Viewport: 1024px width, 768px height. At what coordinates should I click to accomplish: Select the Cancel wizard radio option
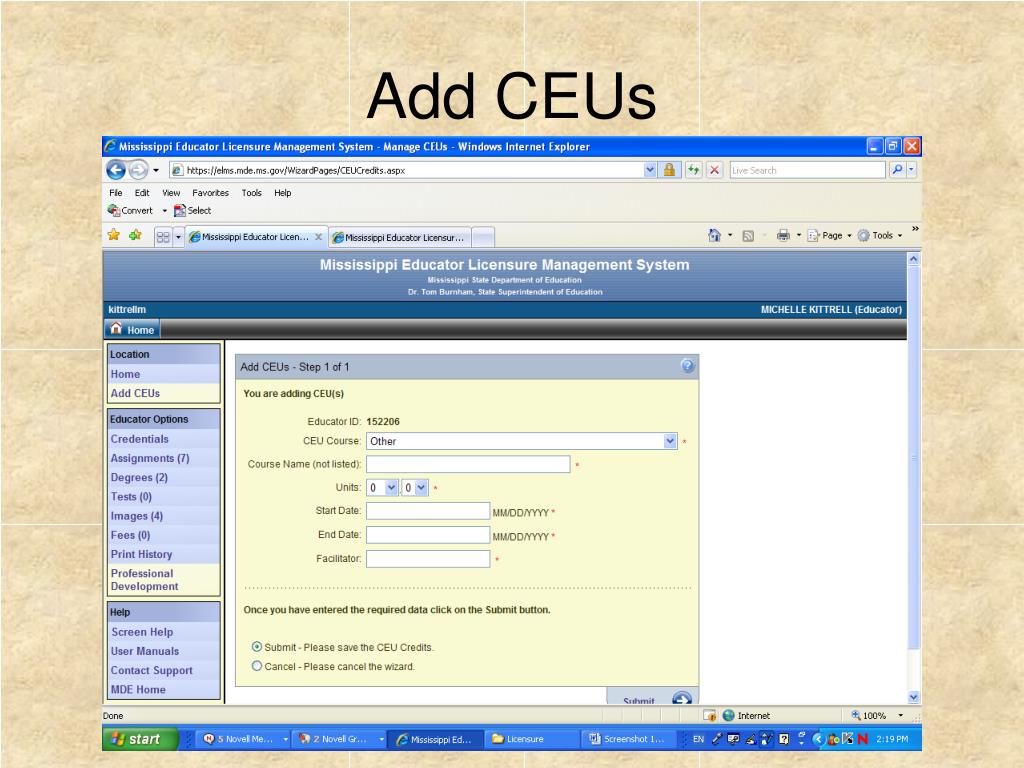point(257,665)
